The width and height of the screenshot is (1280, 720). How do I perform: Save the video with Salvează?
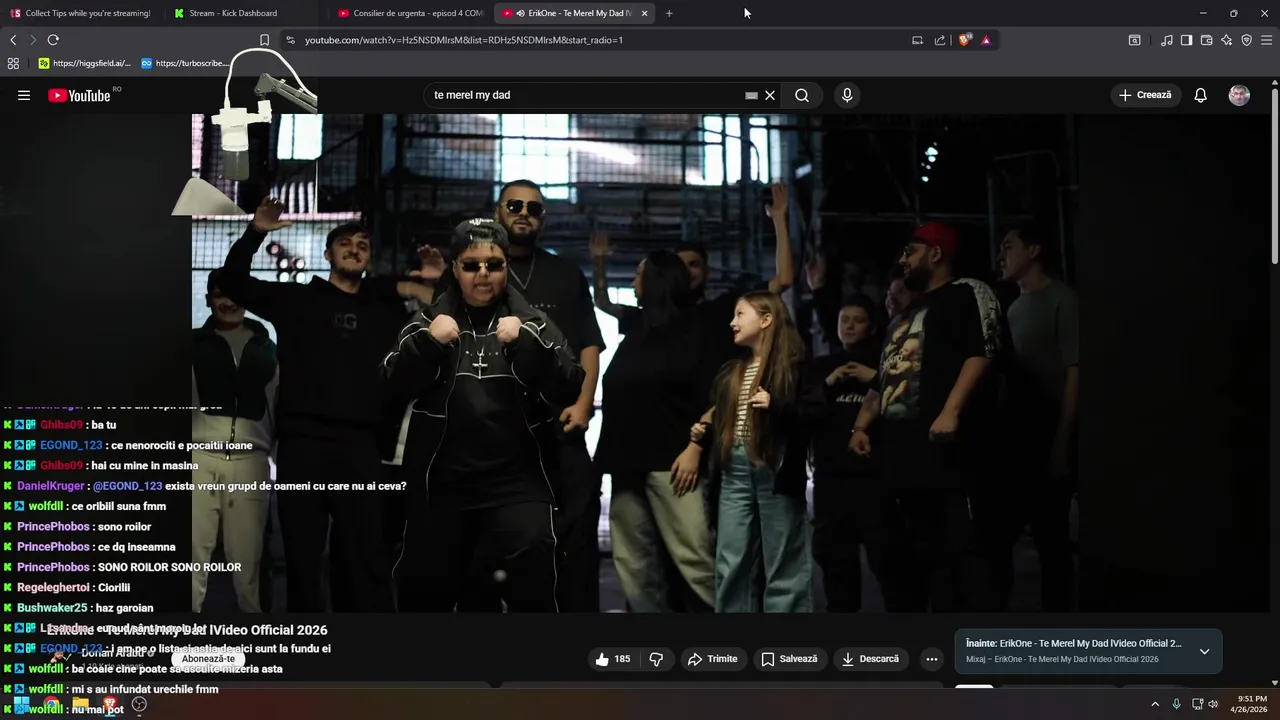[789, 659]
